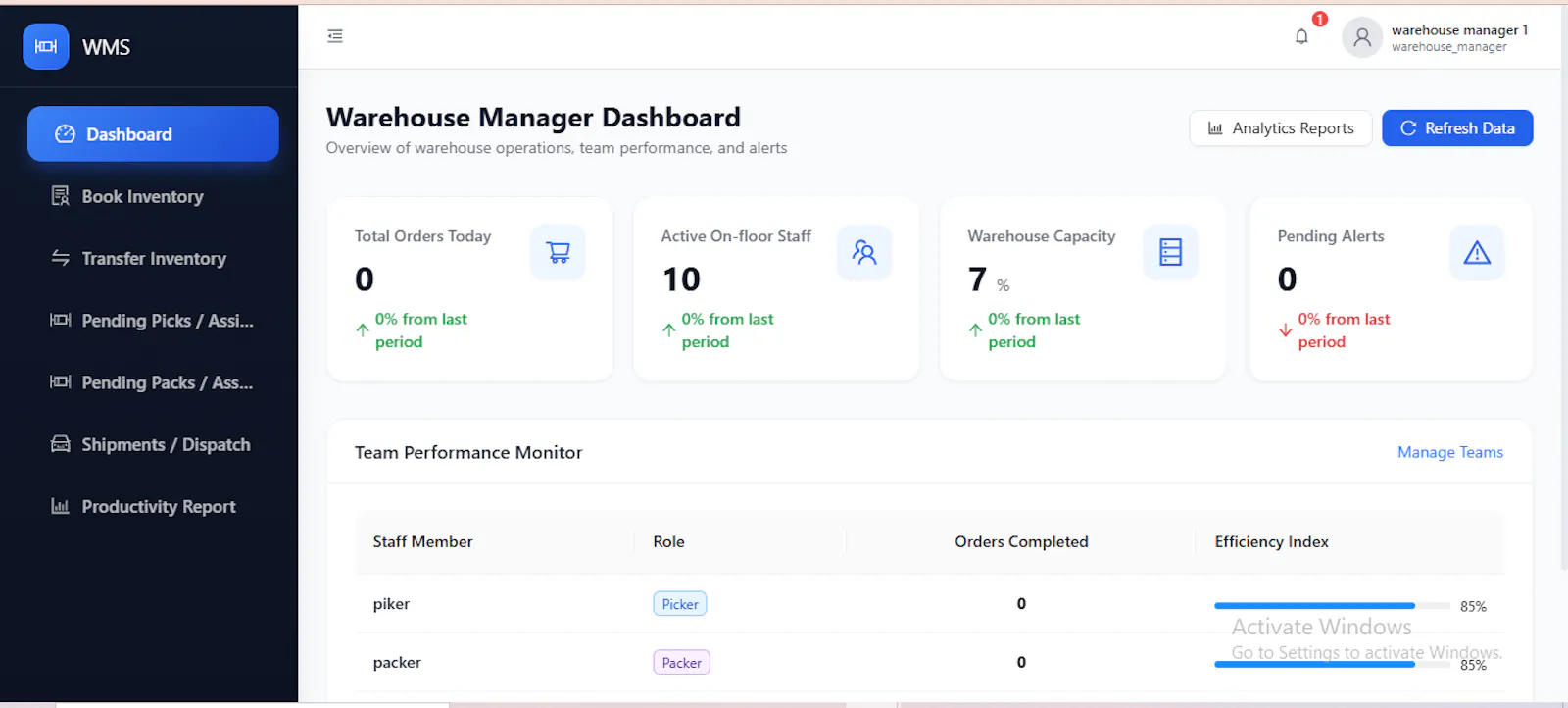1568x708 pixels.
Task: Toggle the sidebar collapse icon
Action: coord(335,36)
